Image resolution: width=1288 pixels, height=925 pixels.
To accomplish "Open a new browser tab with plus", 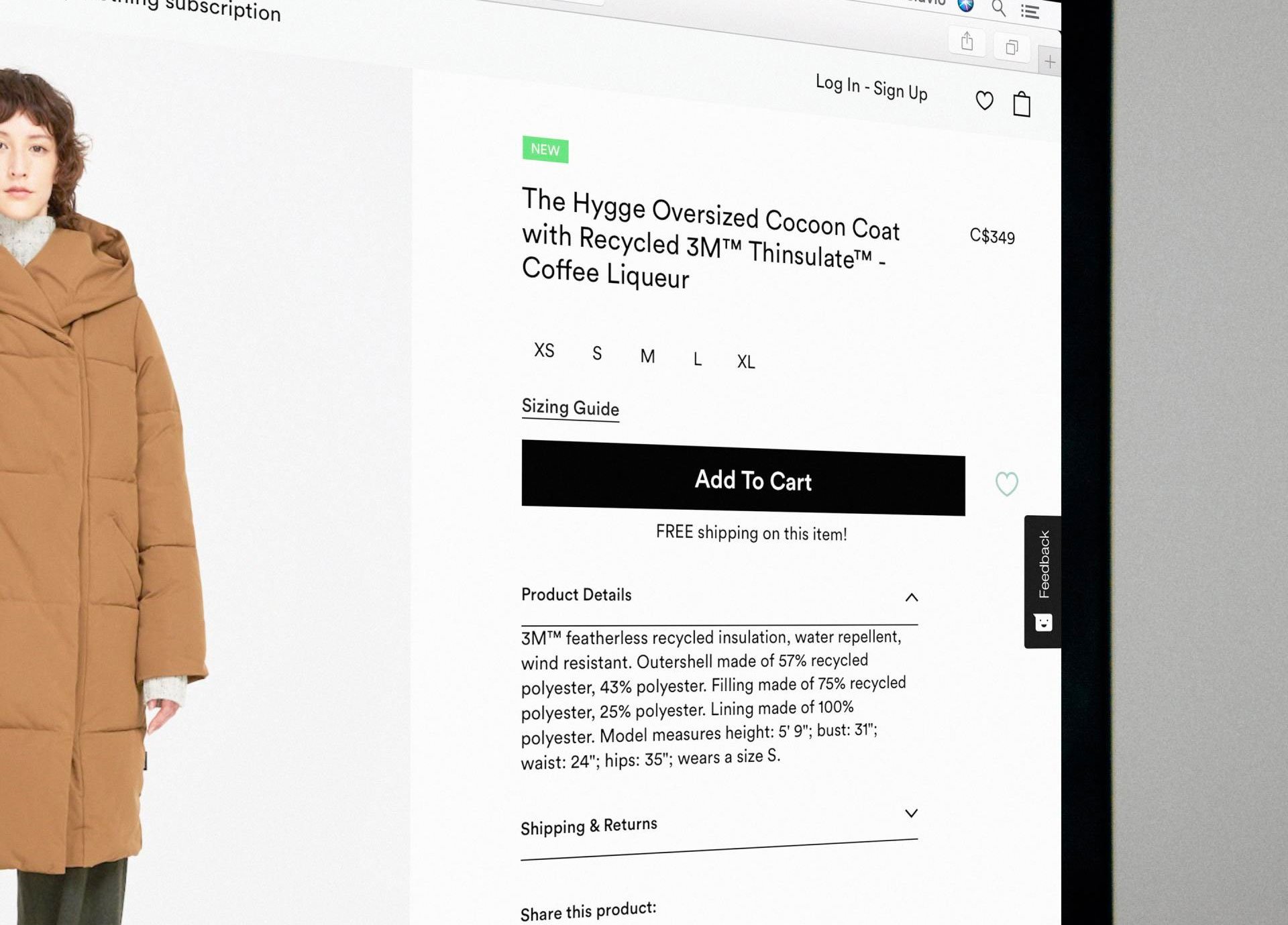I will click(x=1050, y=62).
